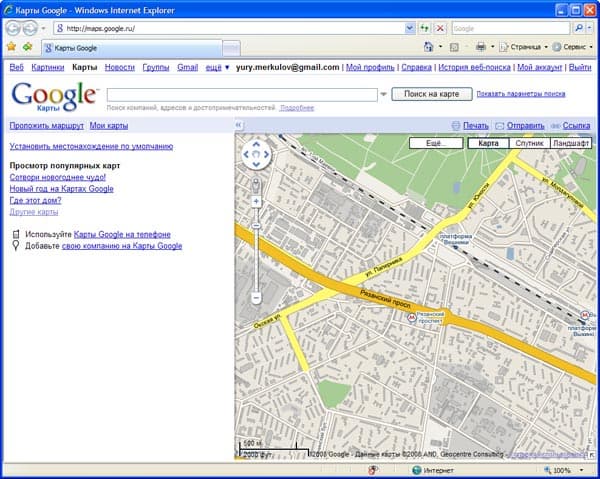The width and height of the screenshot is (600, 479).
Task: Click the search magnifier icon
Action: click(579, 28)
